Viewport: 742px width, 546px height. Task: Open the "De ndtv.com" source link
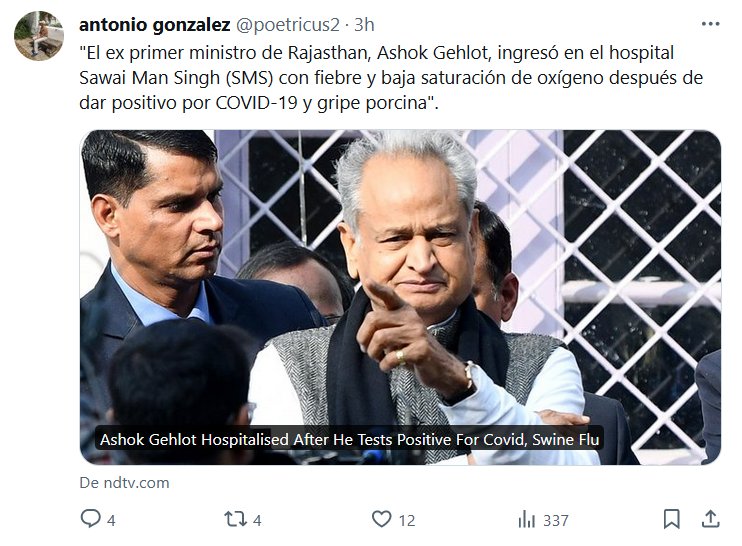click(x=124, y=483)
